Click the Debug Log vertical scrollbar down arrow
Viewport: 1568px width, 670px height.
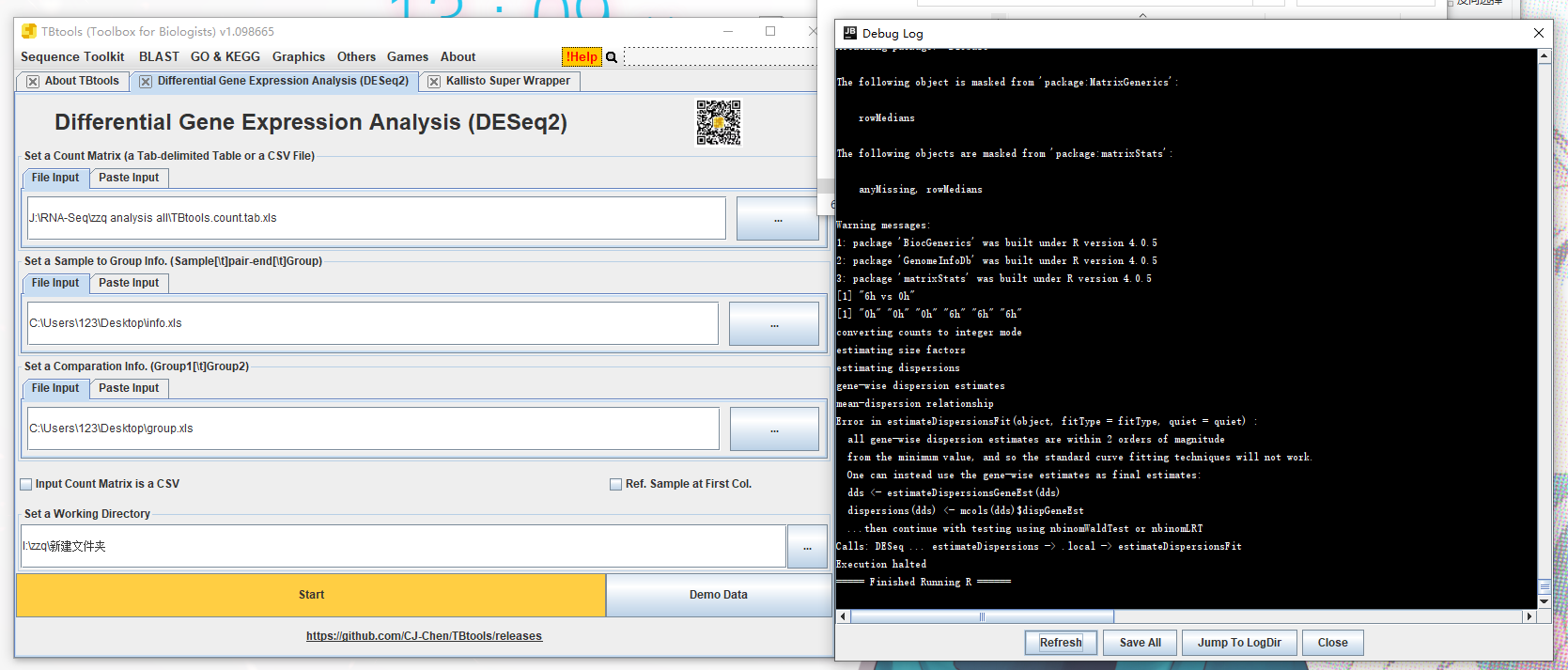click(1544, 601)
